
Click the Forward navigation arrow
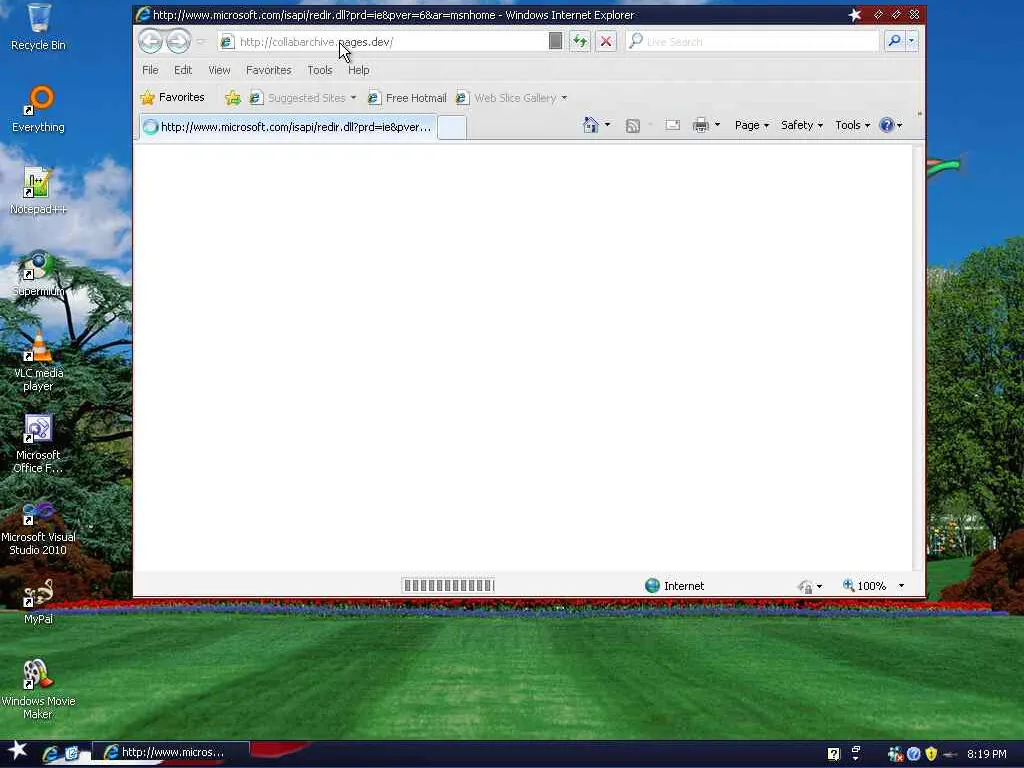178,42
